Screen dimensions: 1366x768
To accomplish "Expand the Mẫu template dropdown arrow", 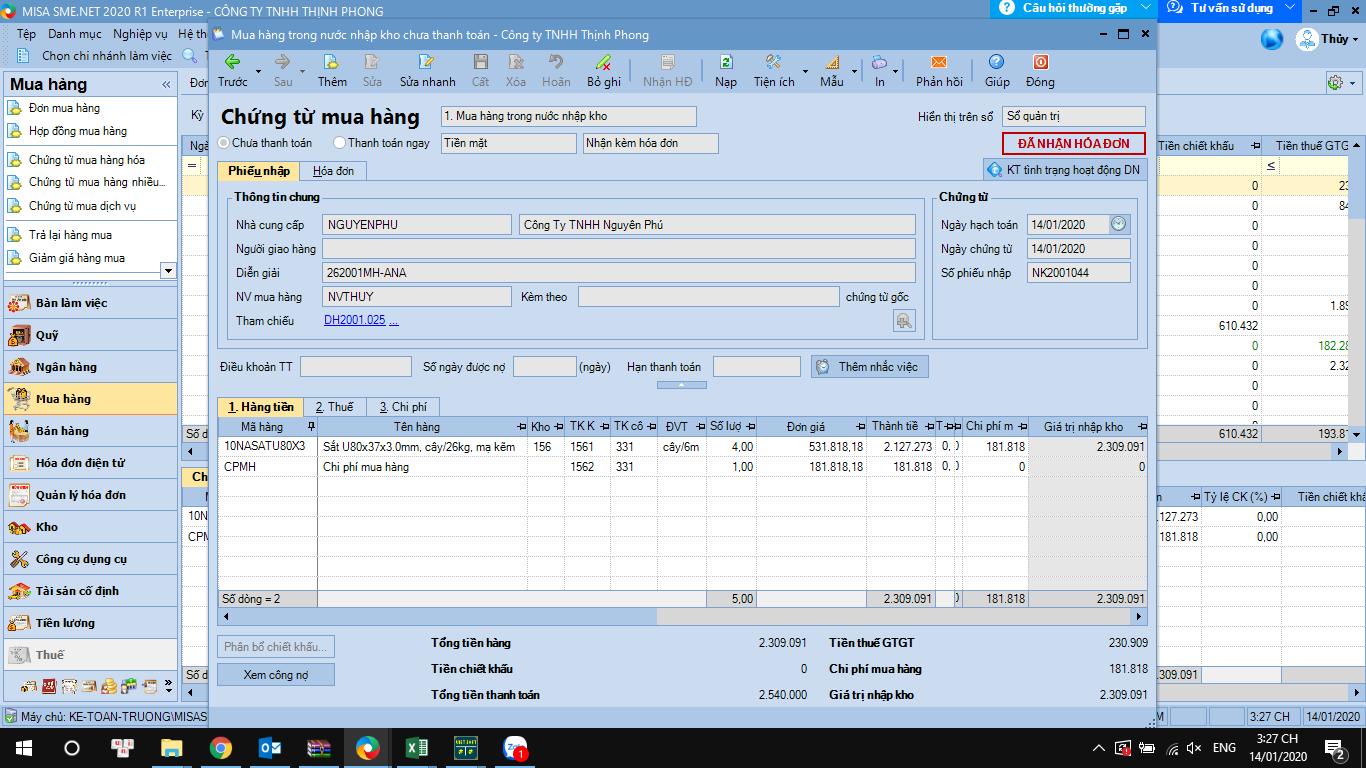I will [854, 72].
